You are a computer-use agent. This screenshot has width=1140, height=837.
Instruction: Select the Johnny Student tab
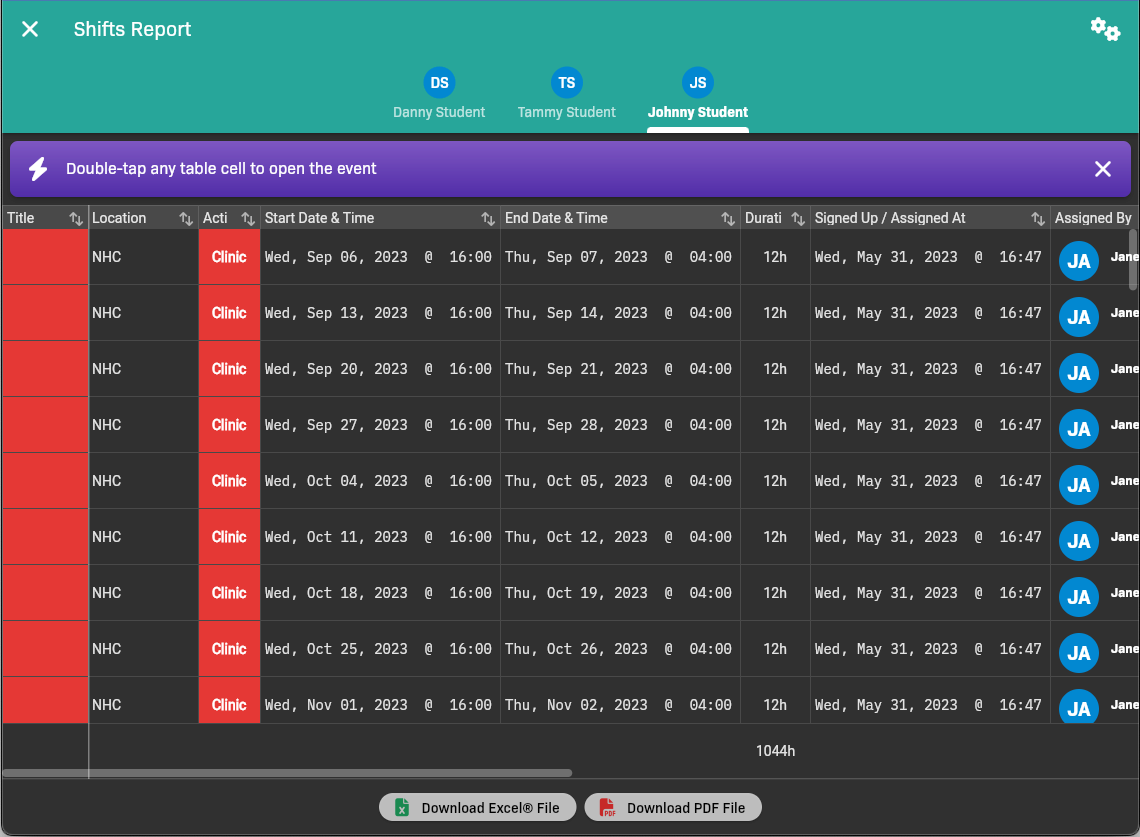point(697,95)
